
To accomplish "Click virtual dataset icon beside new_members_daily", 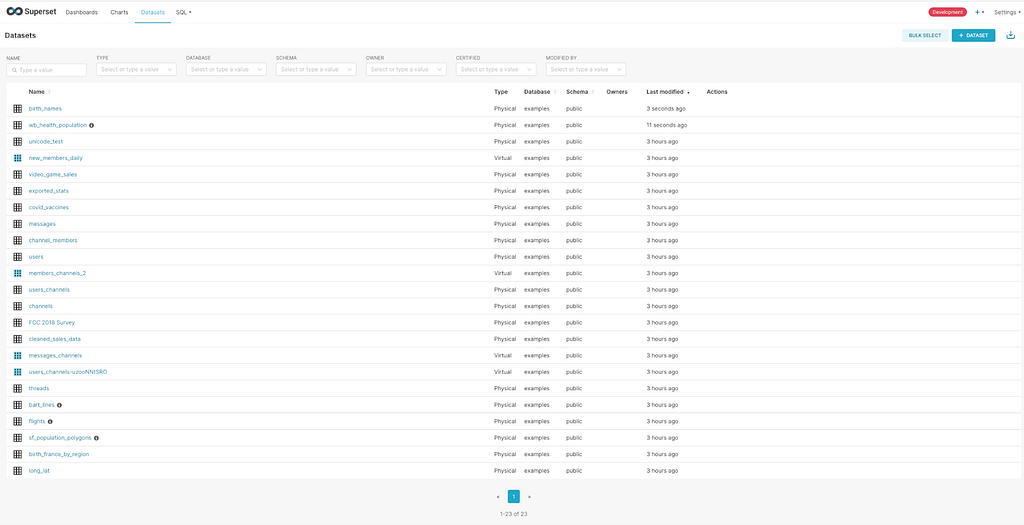I will (18, 158).
